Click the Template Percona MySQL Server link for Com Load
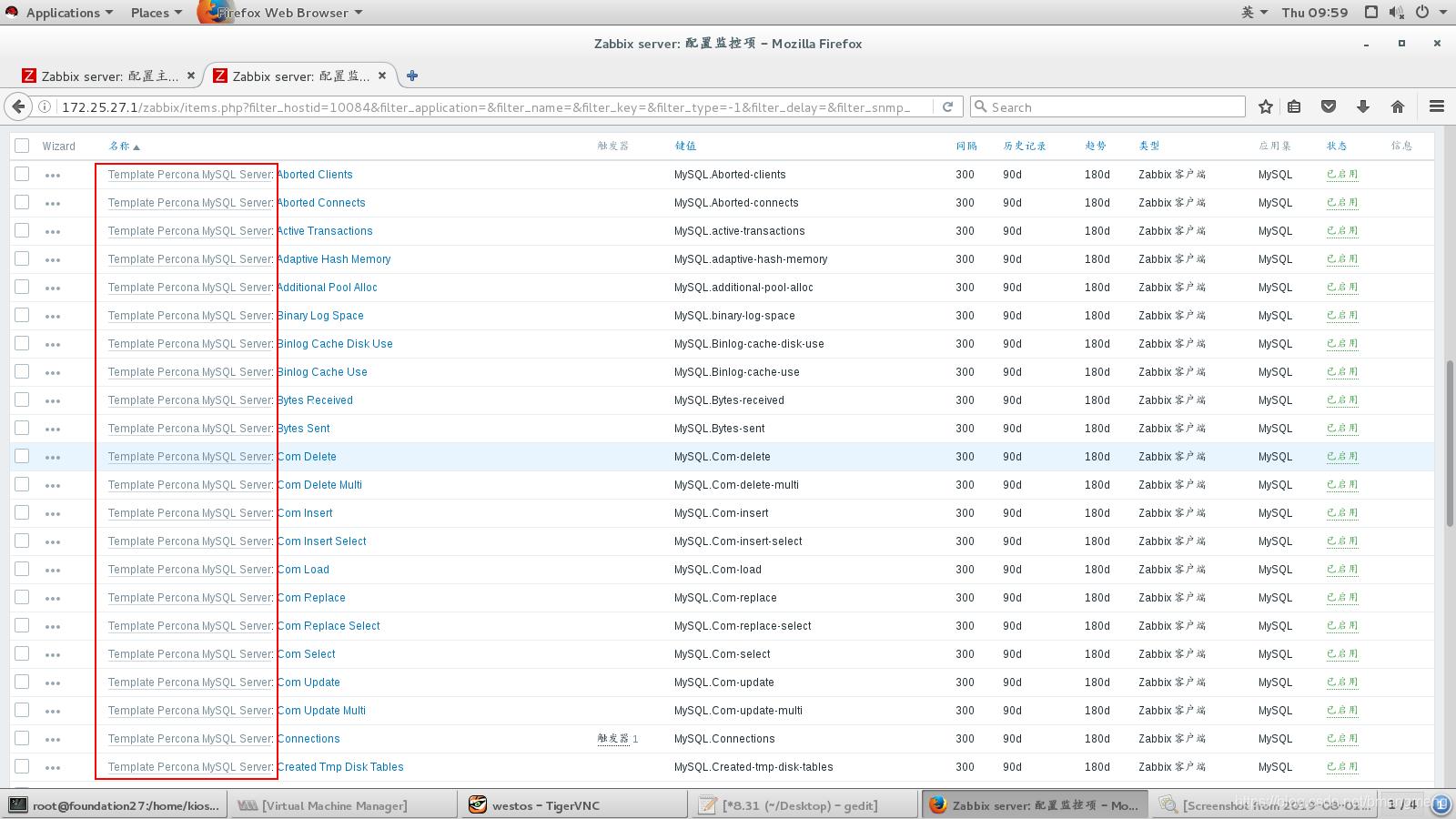The width and height of the screenshot is (1456, 819). pos(190,570)
